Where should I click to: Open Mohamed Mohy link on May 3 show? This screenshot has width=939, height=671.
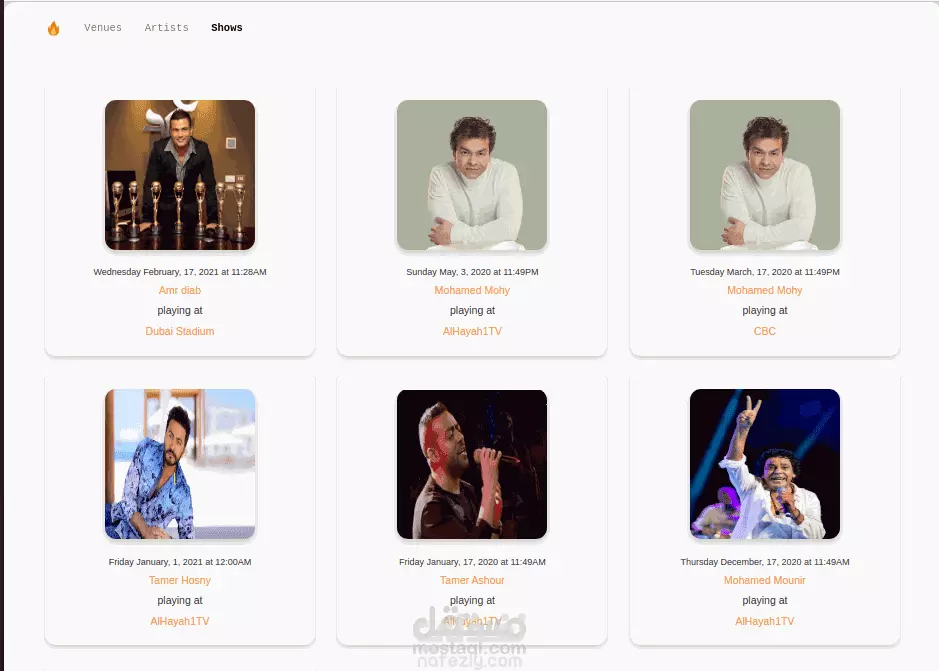(472, 290)
